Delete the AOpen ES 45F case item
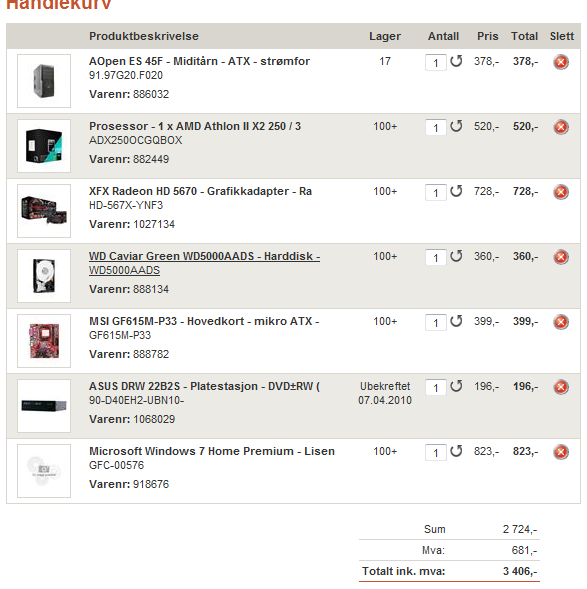The height and width of the screenshot is (589, 587). coord(561,62)
